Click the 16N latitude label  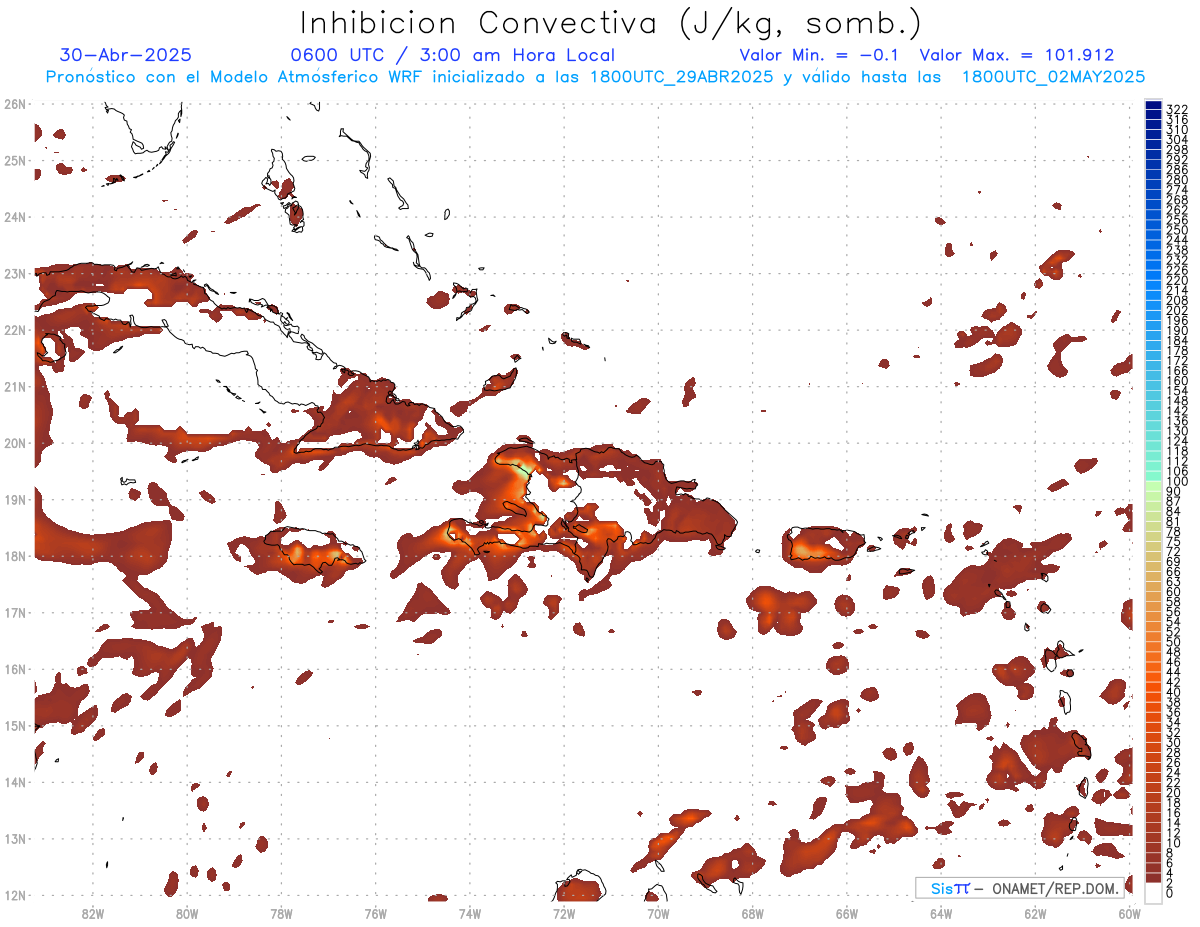15,669
